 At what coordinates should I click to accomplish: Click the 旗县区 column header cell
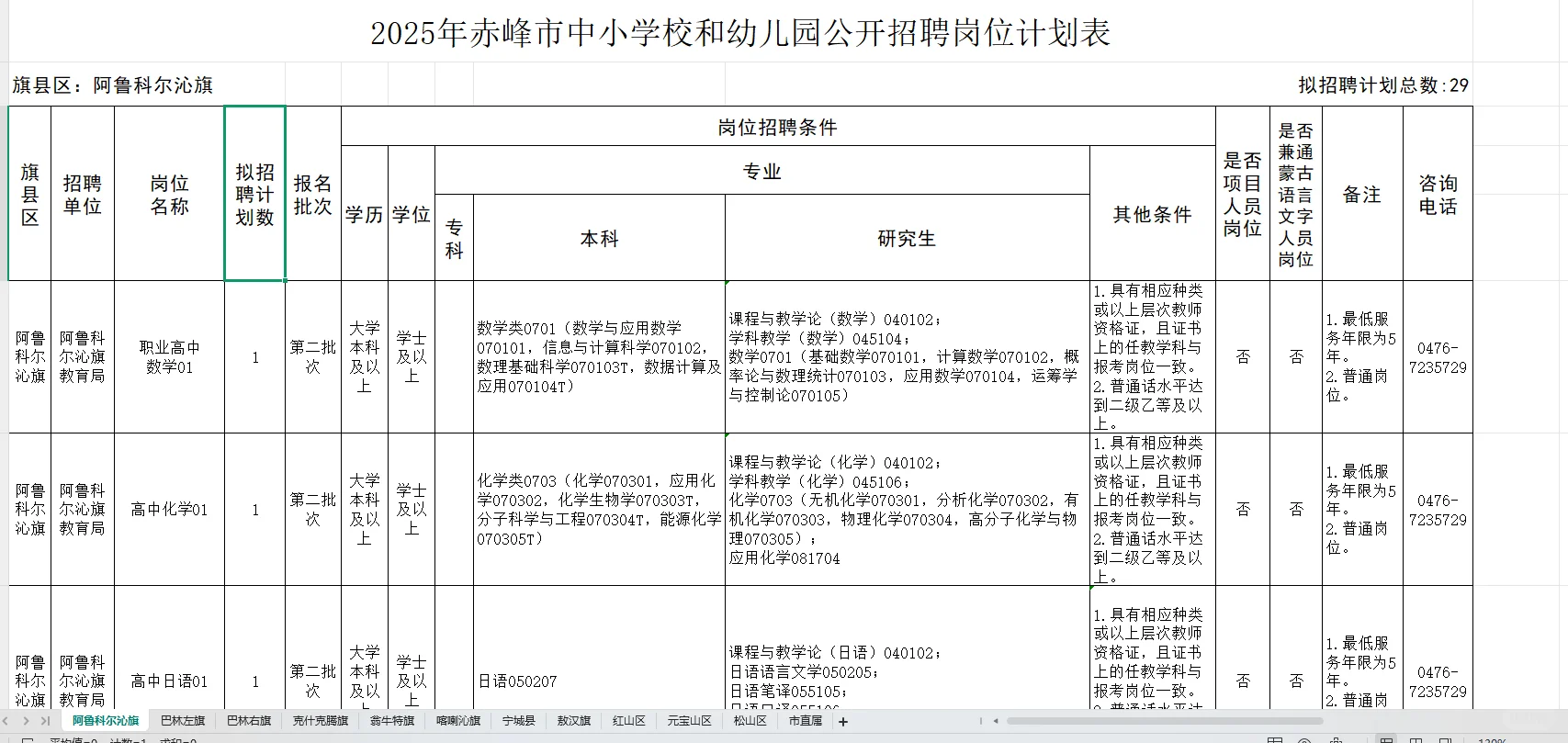pyautogui.click(x=30, y=194)
